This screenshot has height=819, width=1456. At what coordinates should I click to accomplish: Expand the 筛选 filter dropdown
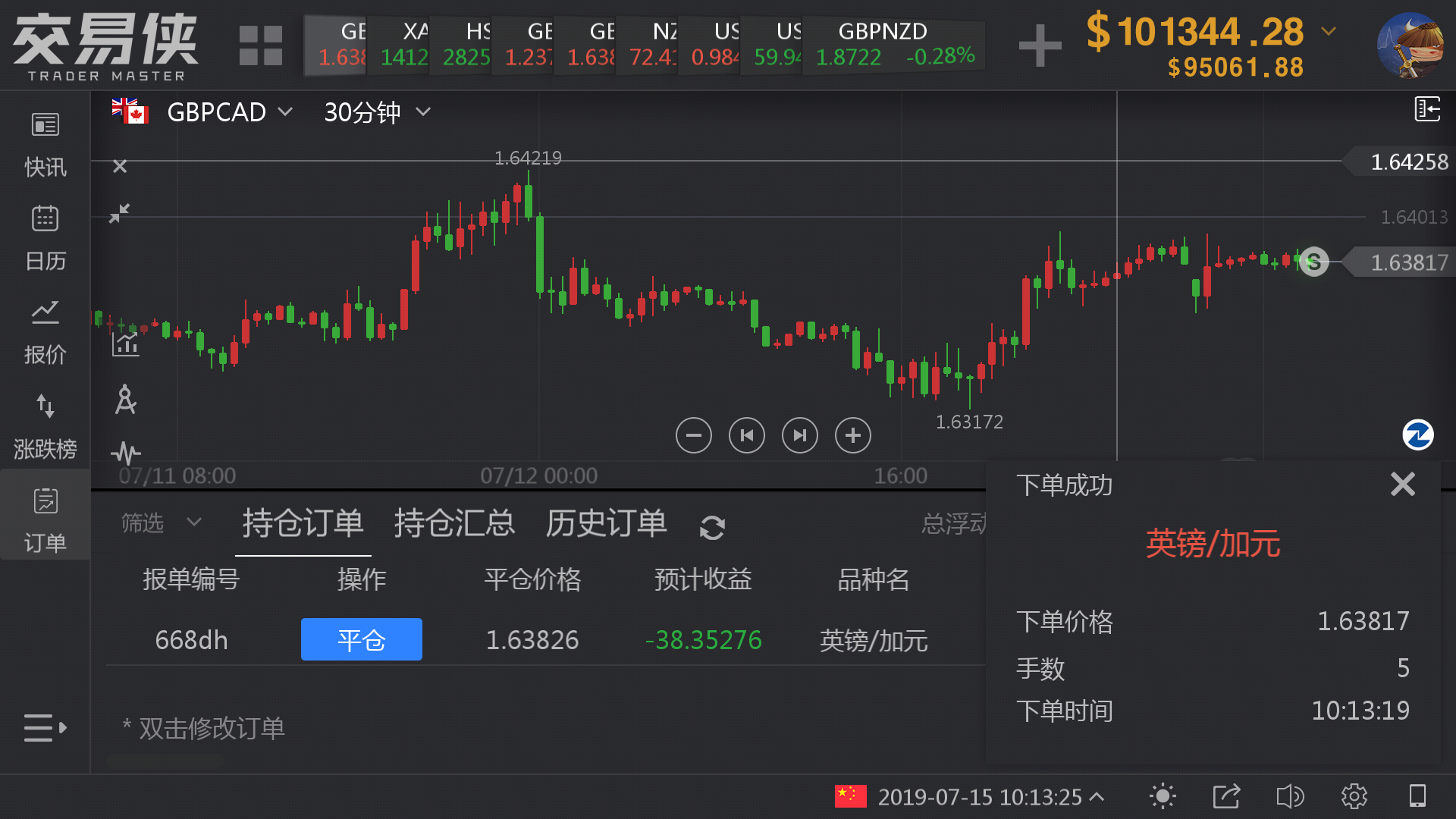pos(161,522)
